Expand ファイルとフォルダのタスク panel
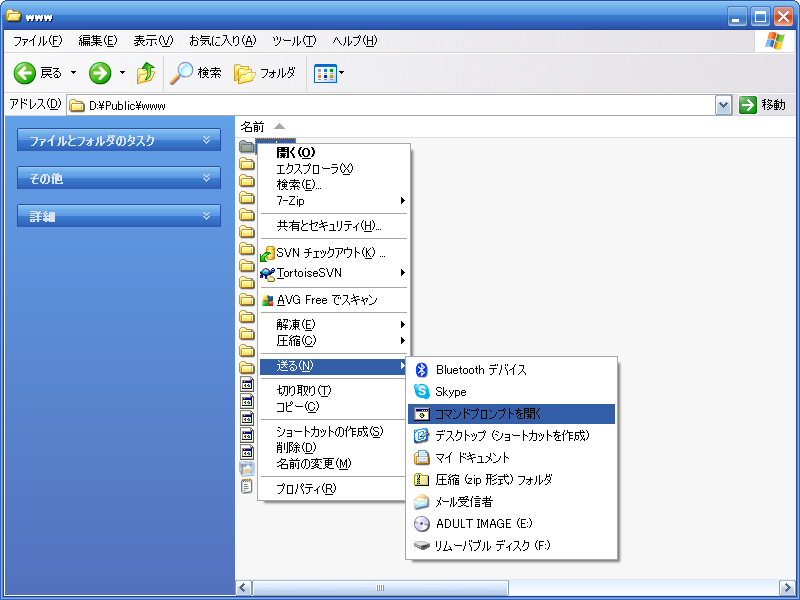 (x=119, y=140)
